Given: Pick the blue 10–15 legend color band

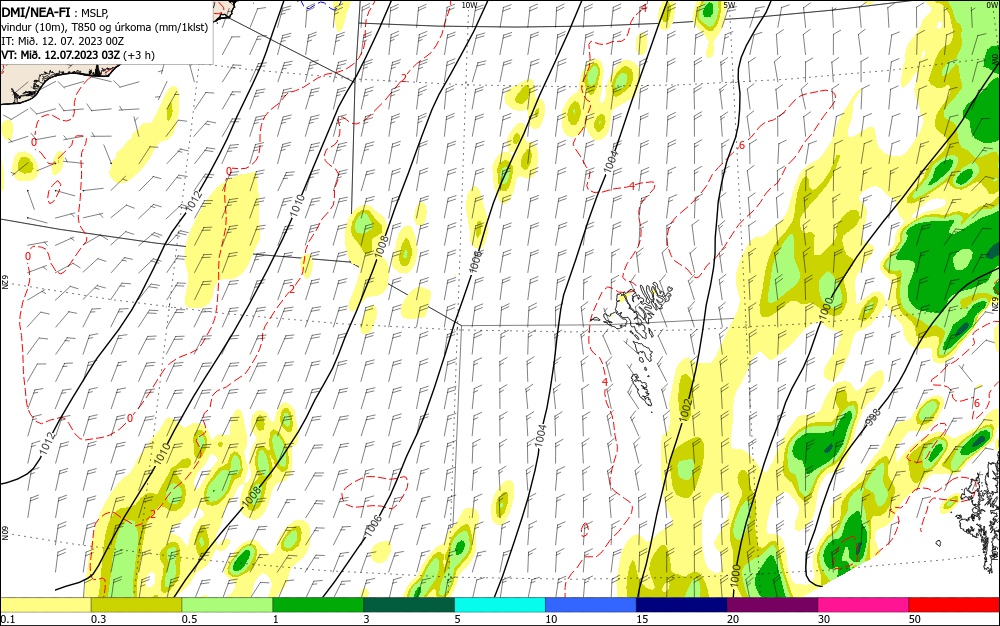Looking at the screenshot, I should pos(591,605).
